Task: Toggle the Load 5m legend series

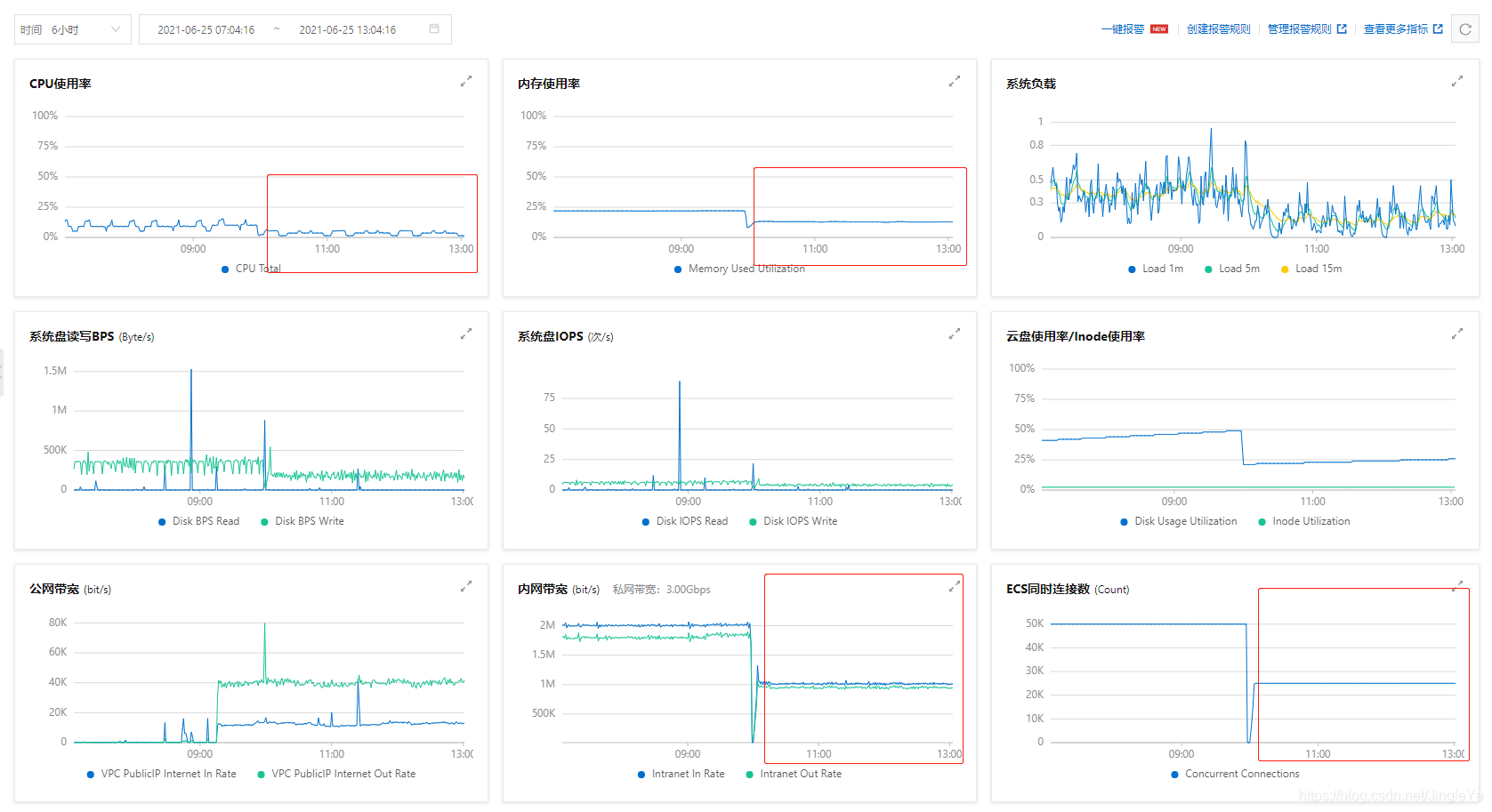Action: (x=1232, y=269)
